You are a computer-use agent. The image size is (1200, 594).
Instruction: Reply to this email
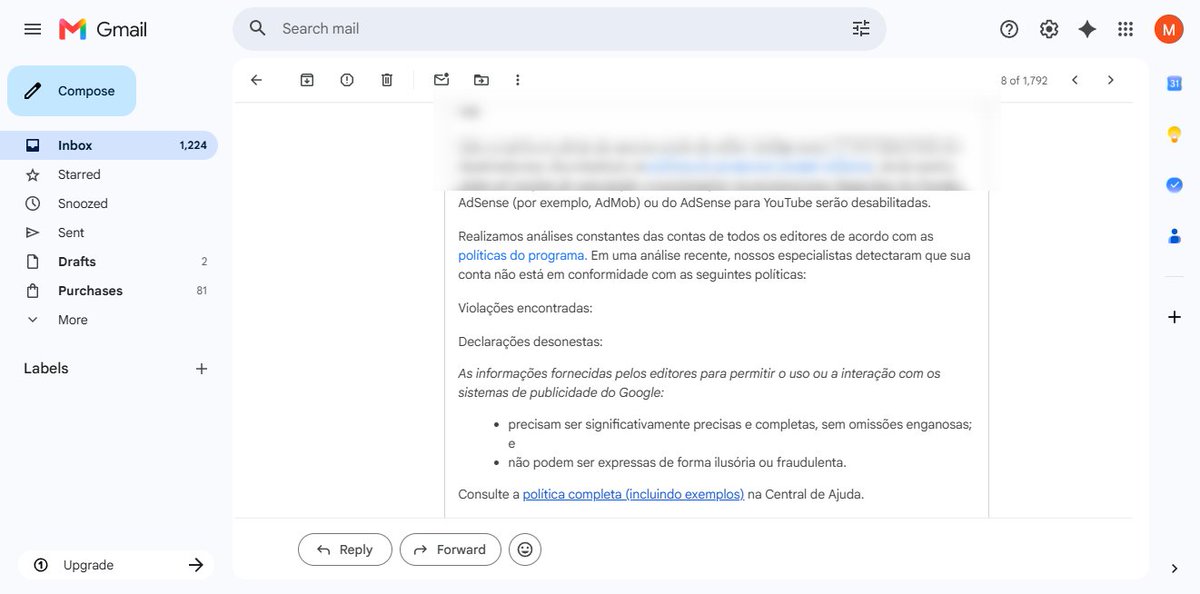coord(345,549)
